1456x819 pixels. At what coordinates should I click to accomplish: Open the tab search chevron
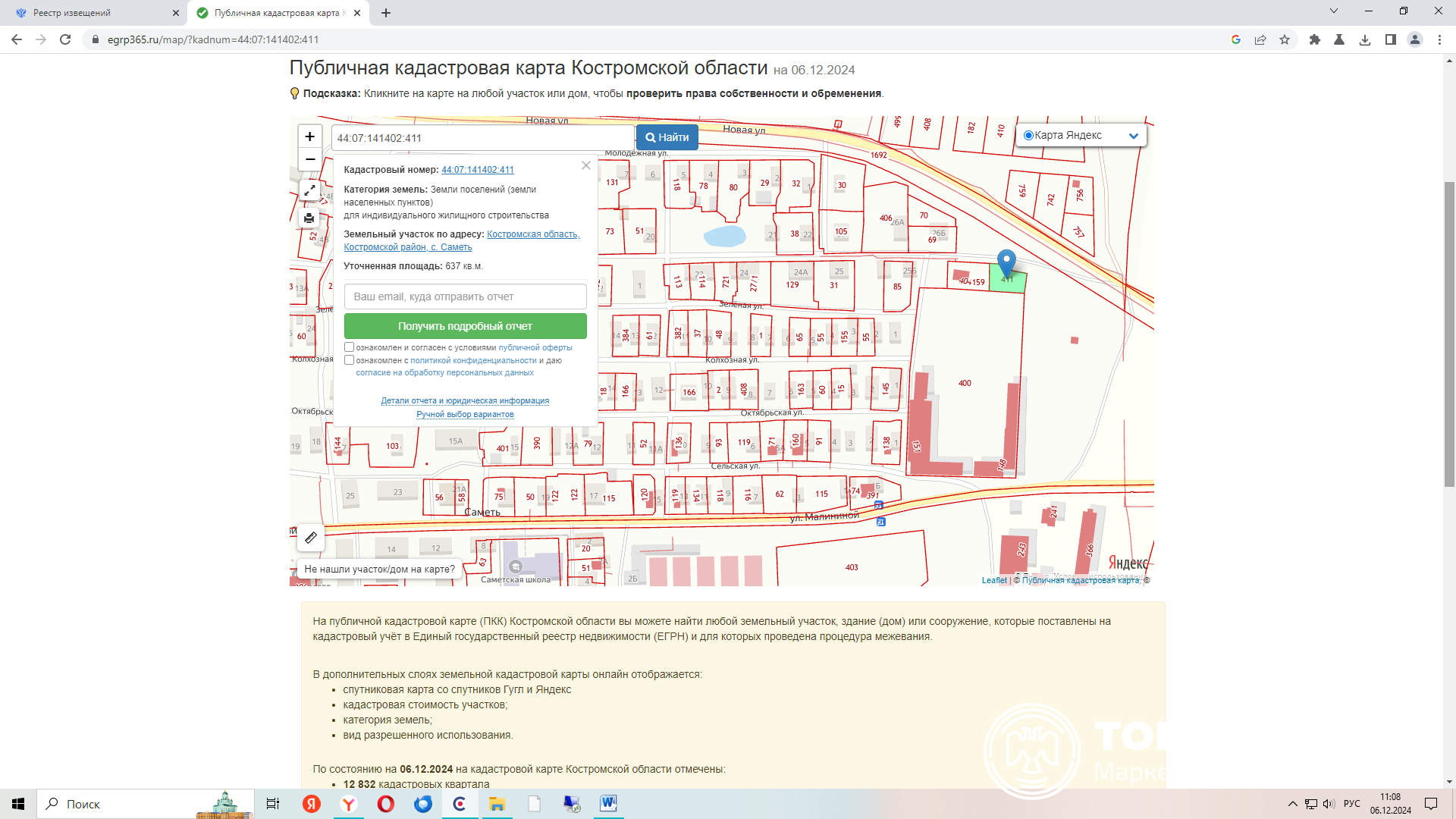[1334, 11]
